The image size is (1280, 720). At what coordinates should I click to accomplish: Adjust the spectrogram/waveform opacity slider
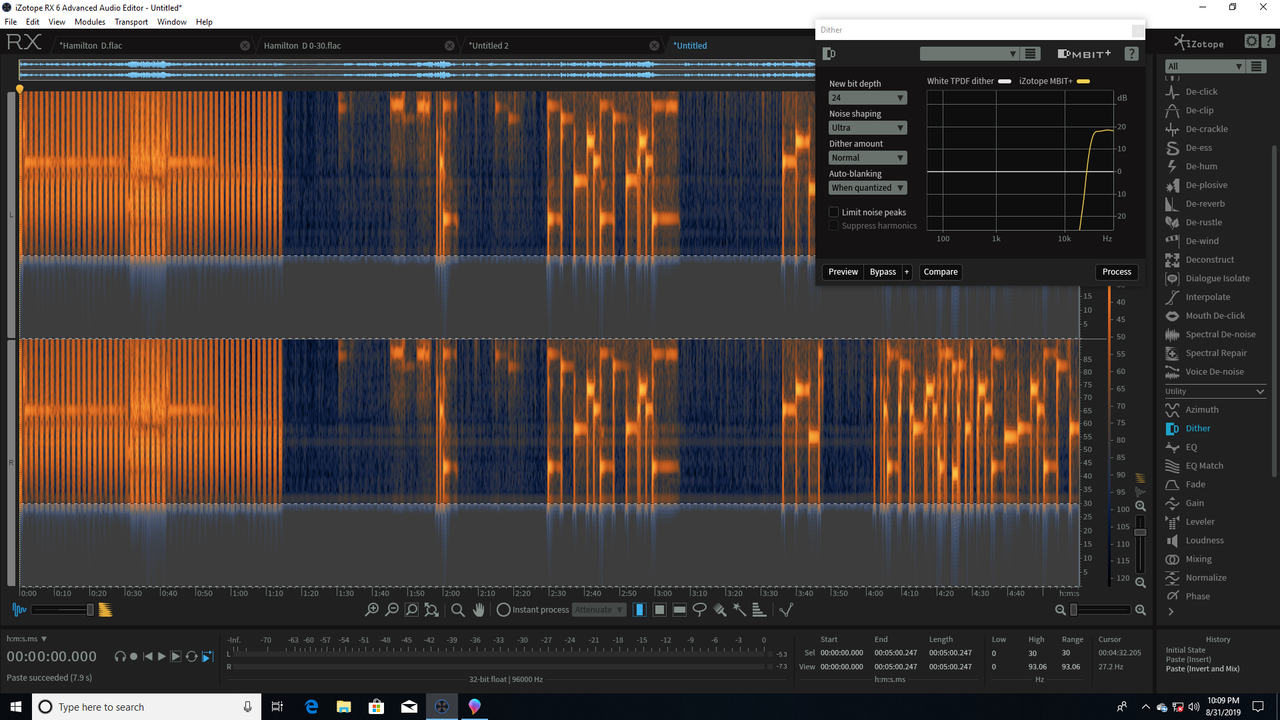(62, 610)
